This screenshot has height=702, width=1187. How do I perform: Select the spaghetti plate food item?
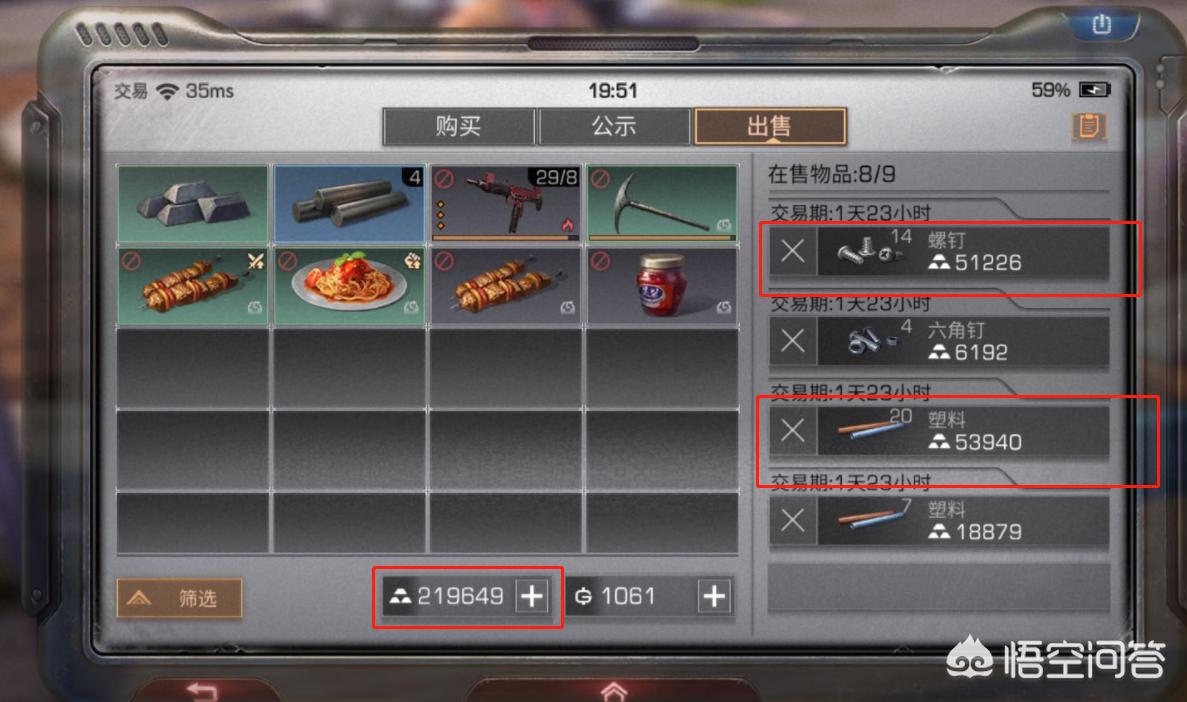click(x=349, y=286)
